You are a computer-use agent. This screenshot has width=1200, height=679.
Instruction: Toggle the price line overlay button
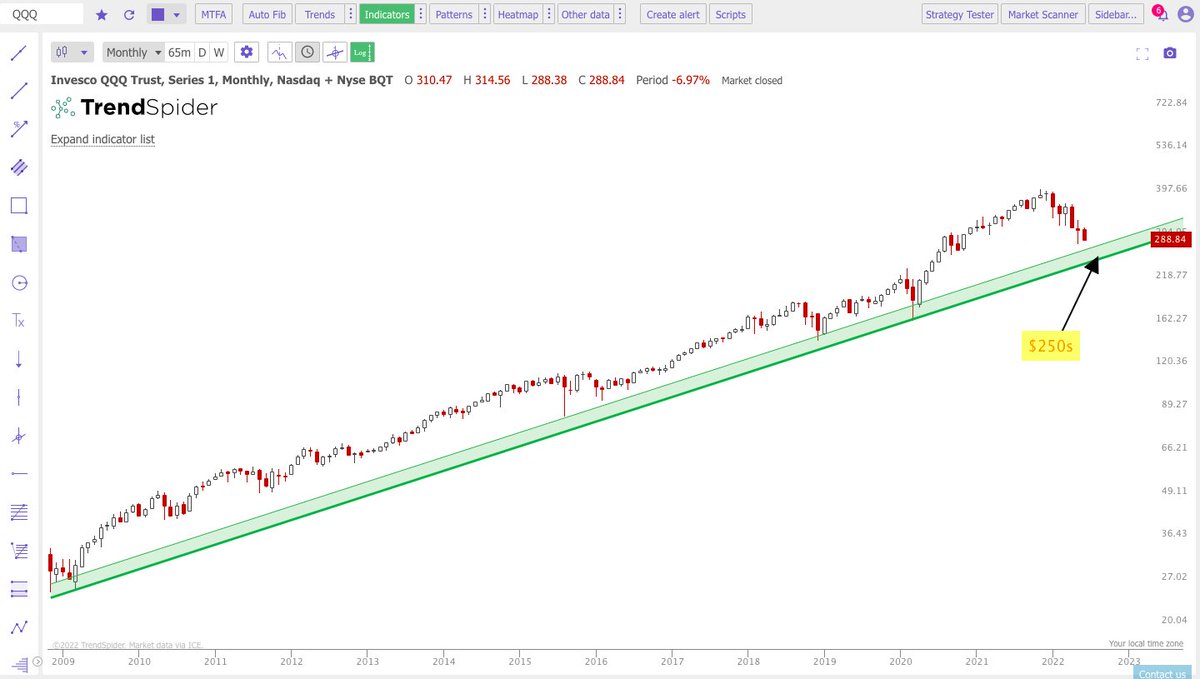click(279, 52)
